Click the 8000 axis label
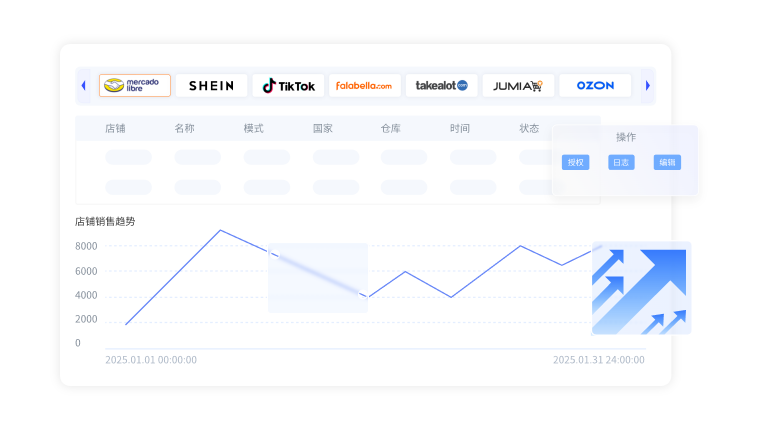Screen dimensions: 760x430 (x=86, y=246)
